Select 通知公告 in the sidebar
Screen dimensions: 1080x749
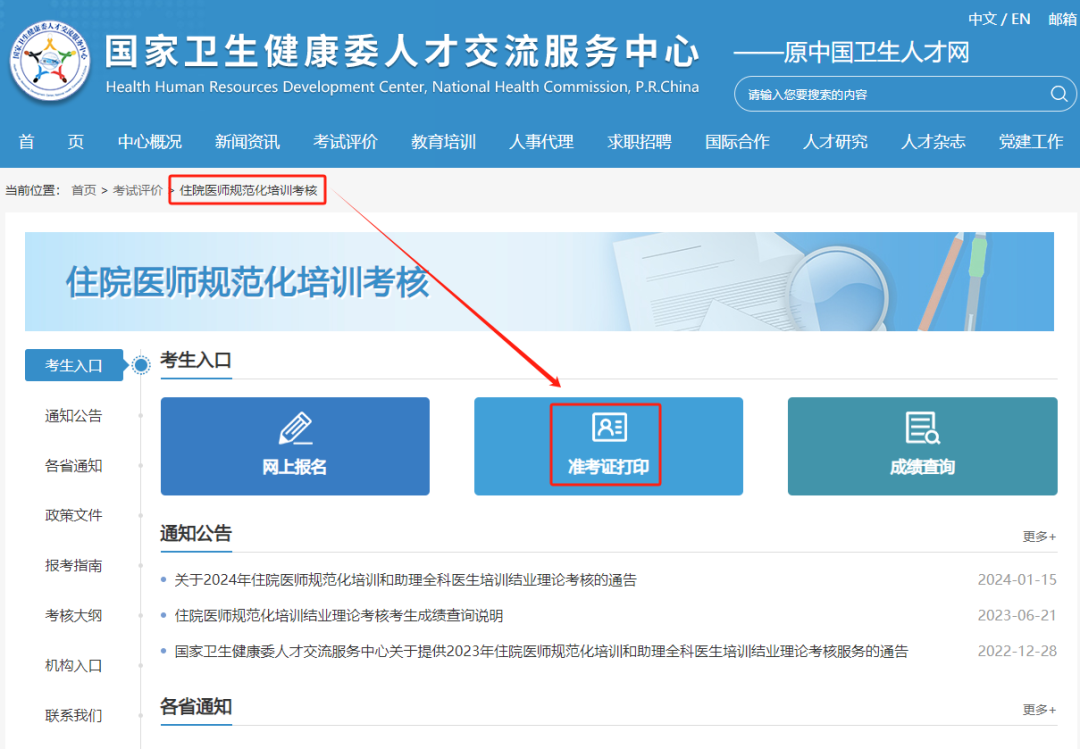(x=74, y=415)
